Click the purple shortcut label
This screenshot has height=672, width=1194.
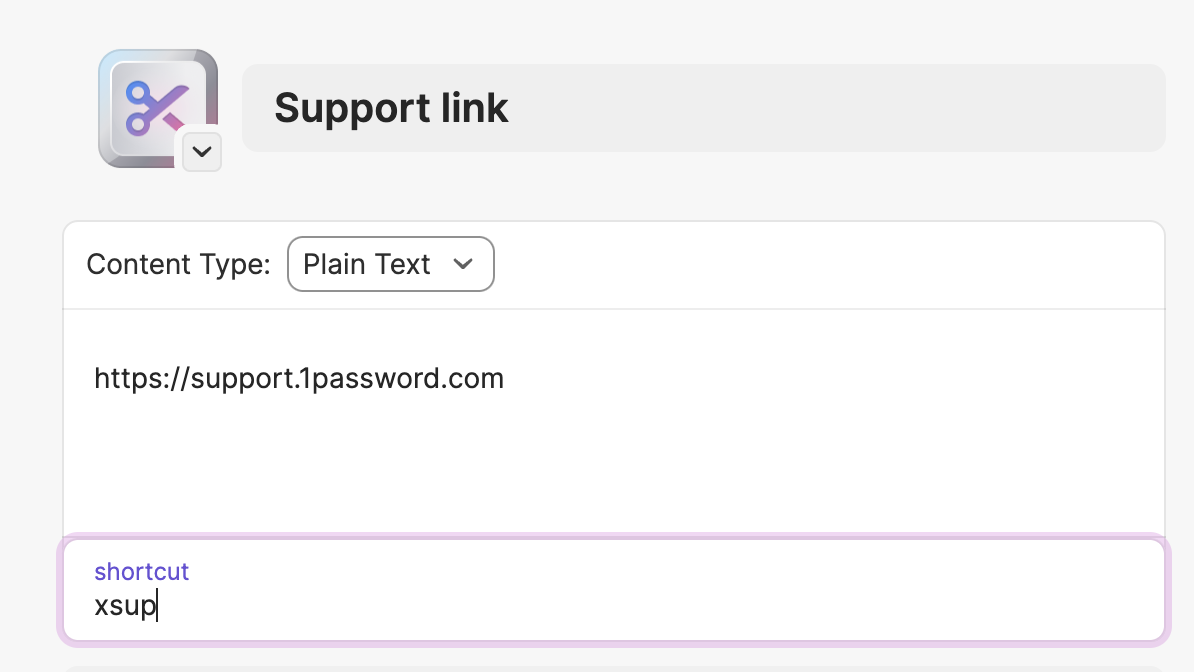[142, 571]
